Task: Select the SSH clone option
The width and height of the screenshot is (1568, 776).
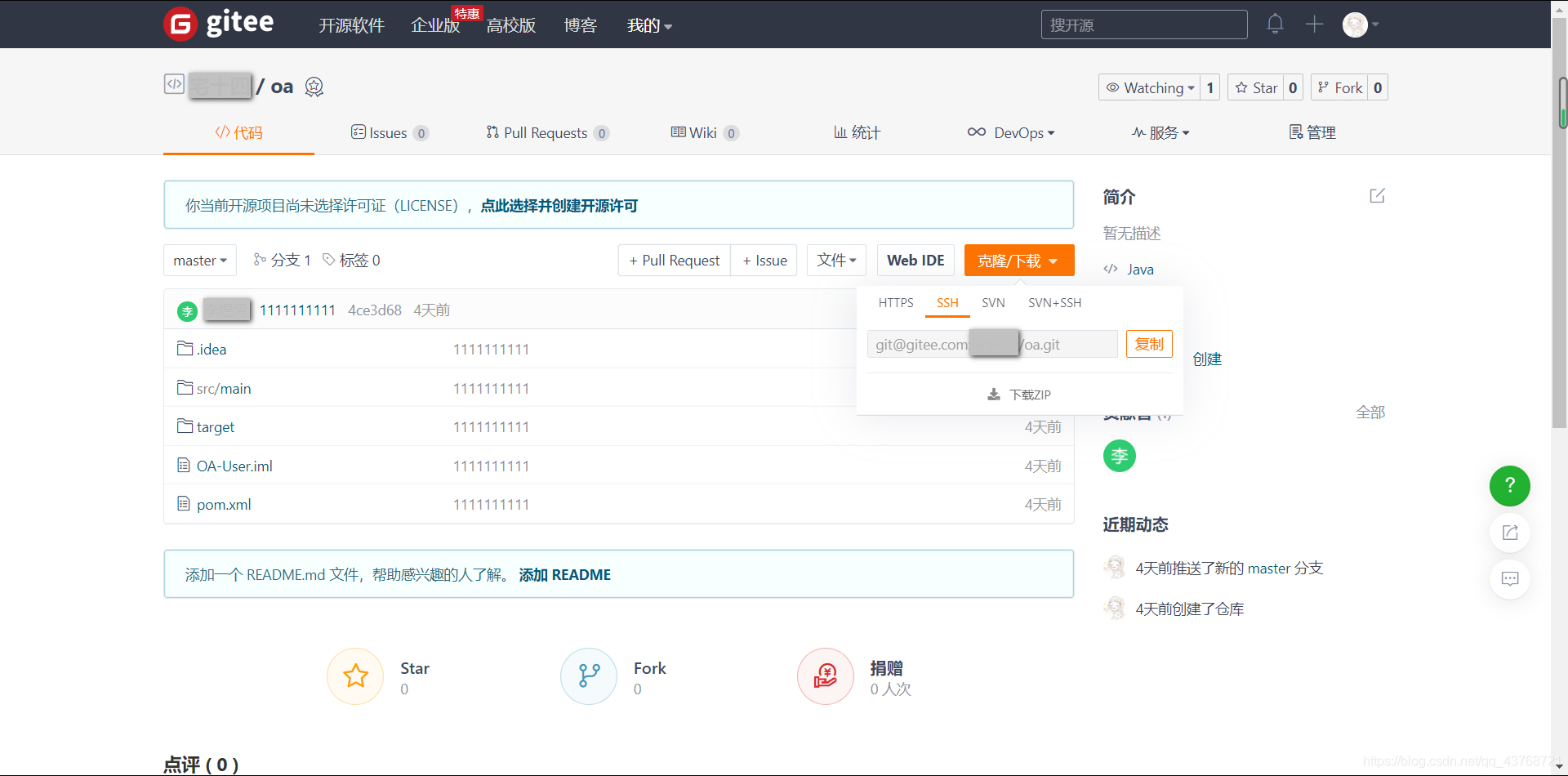Action: [x=947, y=303]
